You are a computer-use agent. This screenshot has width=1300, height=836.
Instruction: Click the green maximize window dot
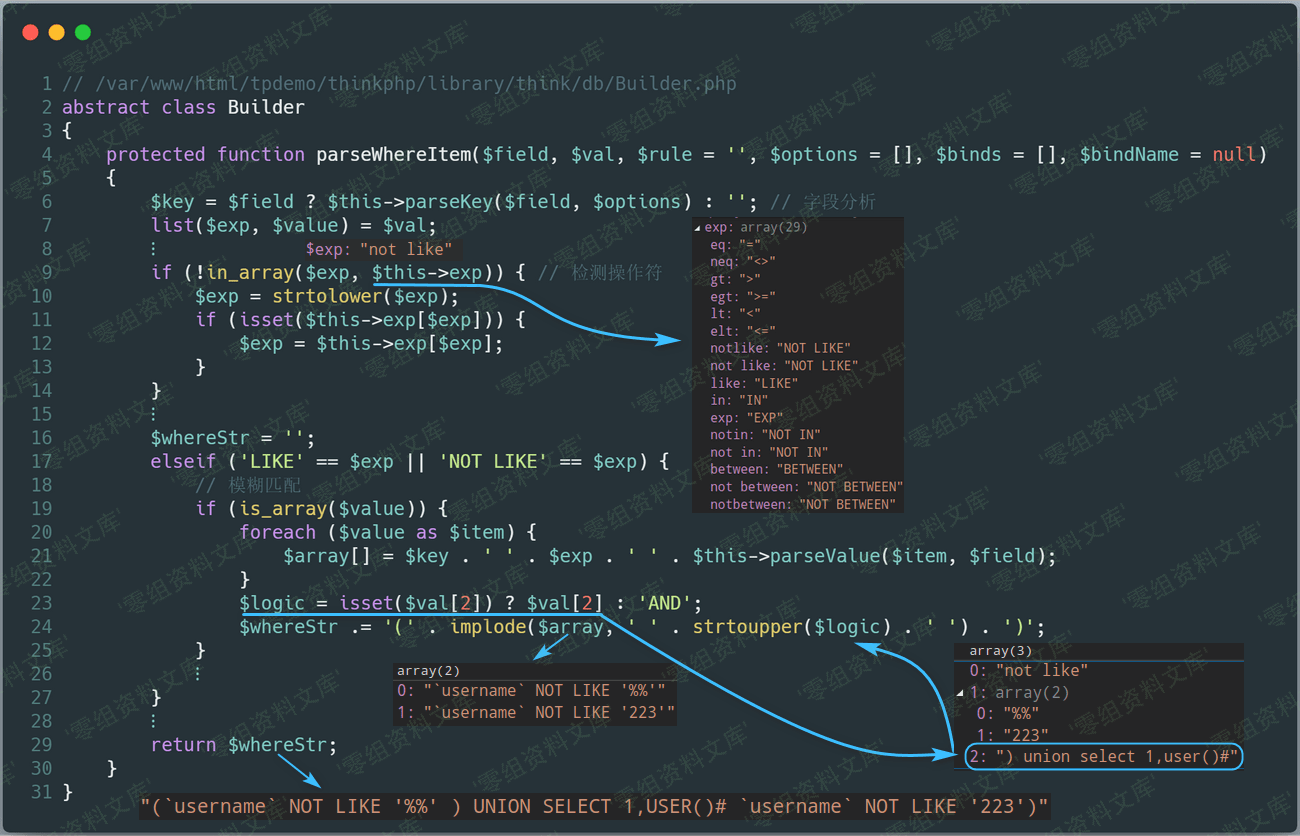[83, 33]
